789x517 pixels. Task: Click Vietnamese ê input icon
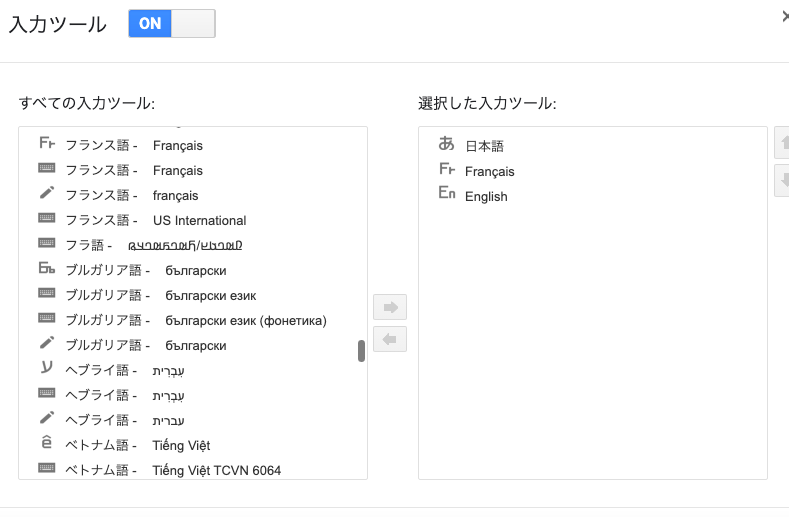47,442
